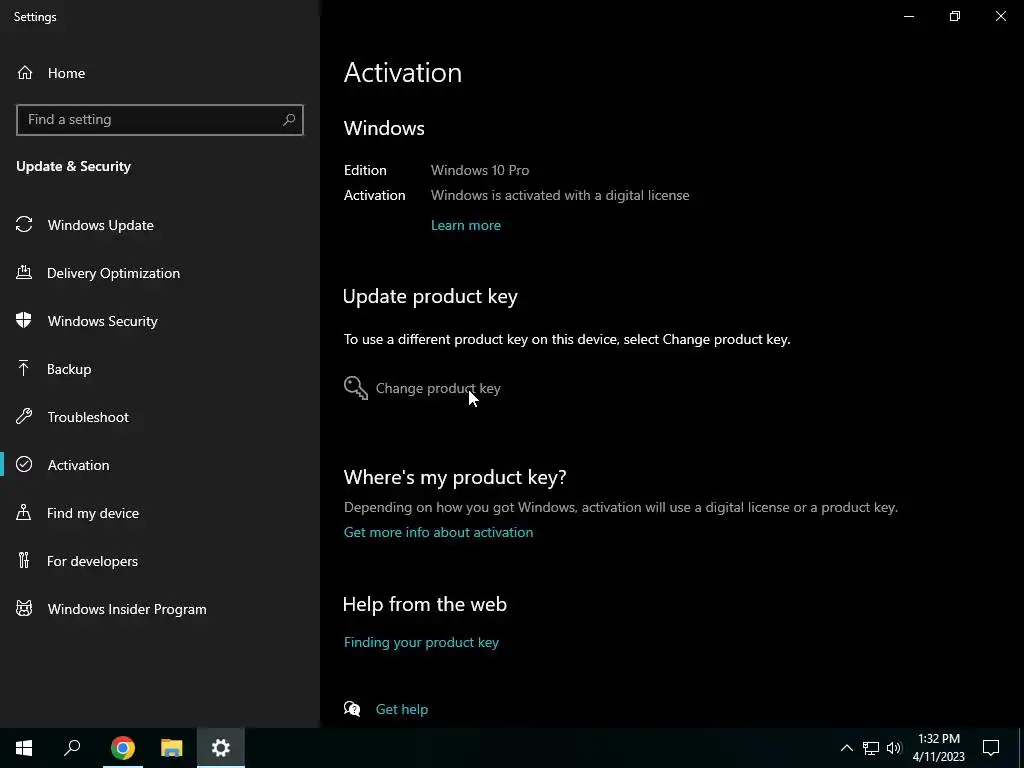Click in the Find a setting search box
Image resolution: width=1024 pixels, height=768 pixels.
[x=159, y=120]
